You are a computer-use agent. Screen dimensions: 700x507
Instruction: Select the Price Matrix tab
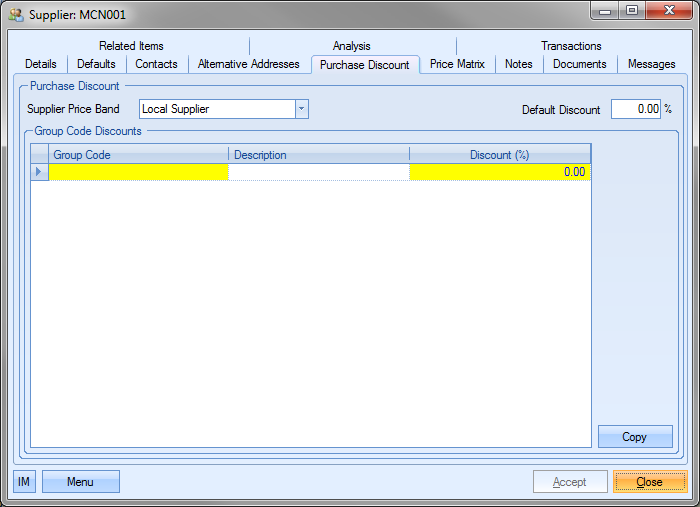[x=457, y=64]
